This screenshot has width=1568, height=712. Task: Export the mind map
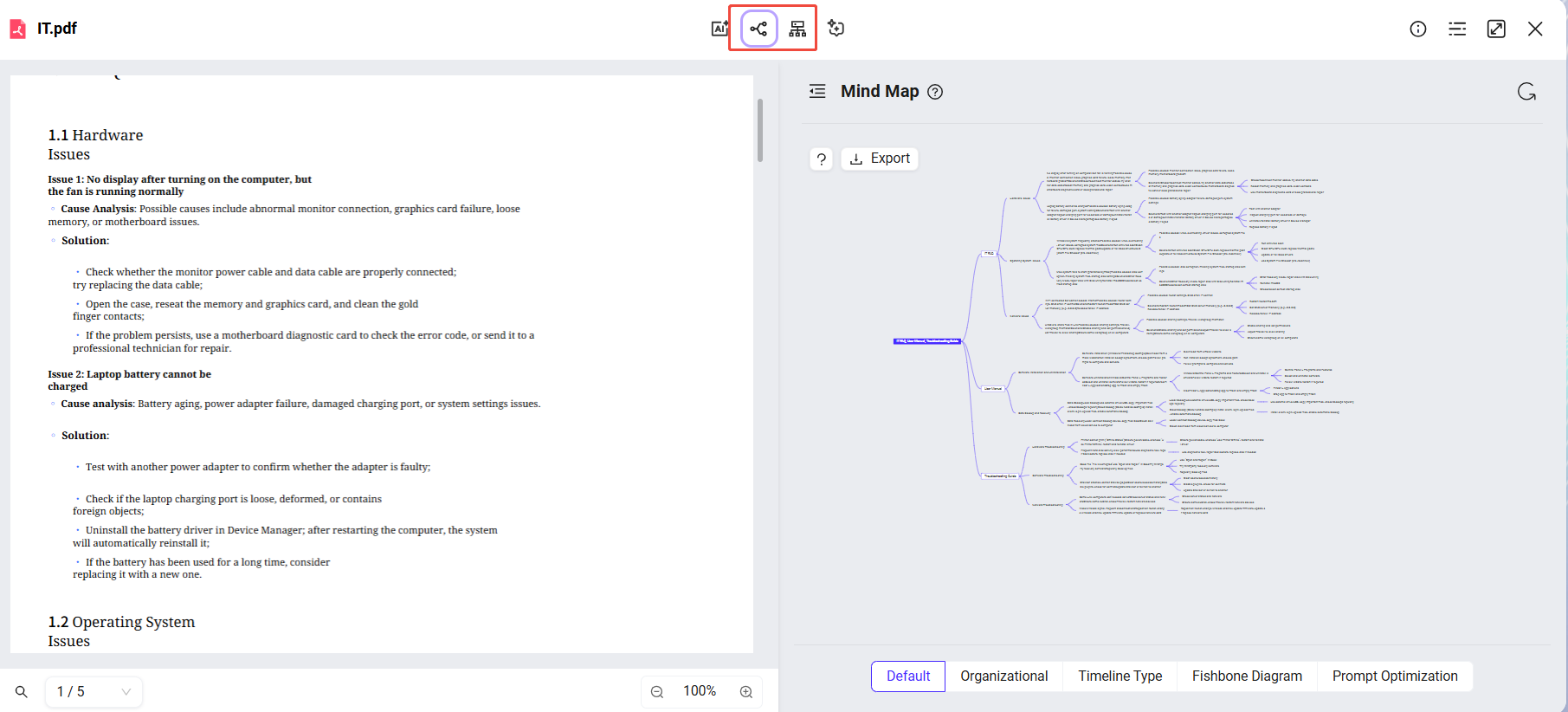tap(880, 159)
